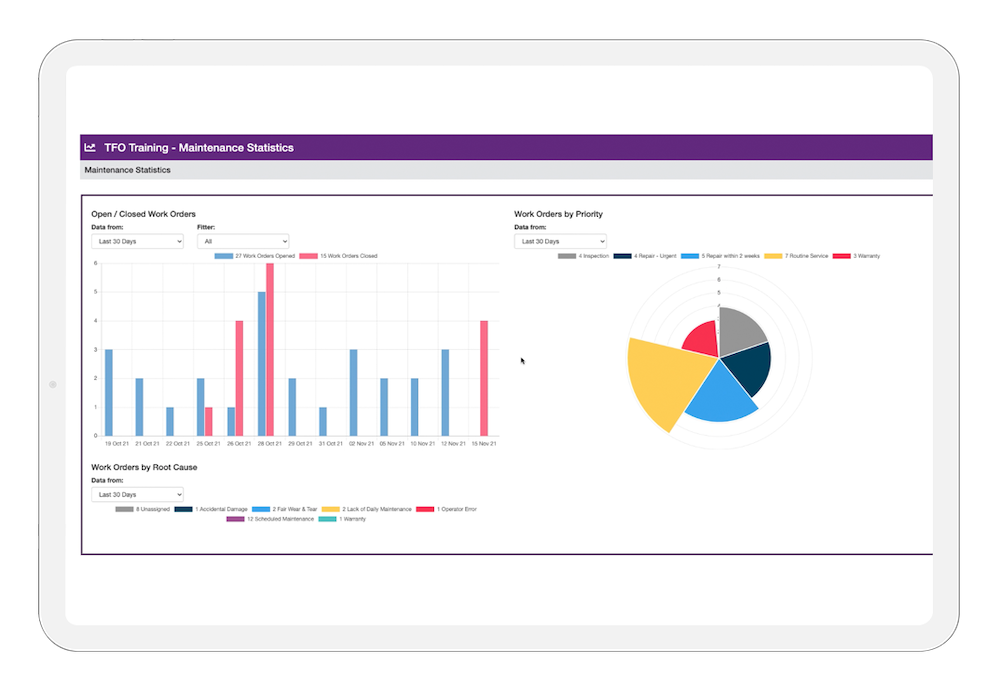Click the 'Open / Closed Work Orders' heading
Image resolution: width=1000 pixels, height=690 pixels.
143,214
